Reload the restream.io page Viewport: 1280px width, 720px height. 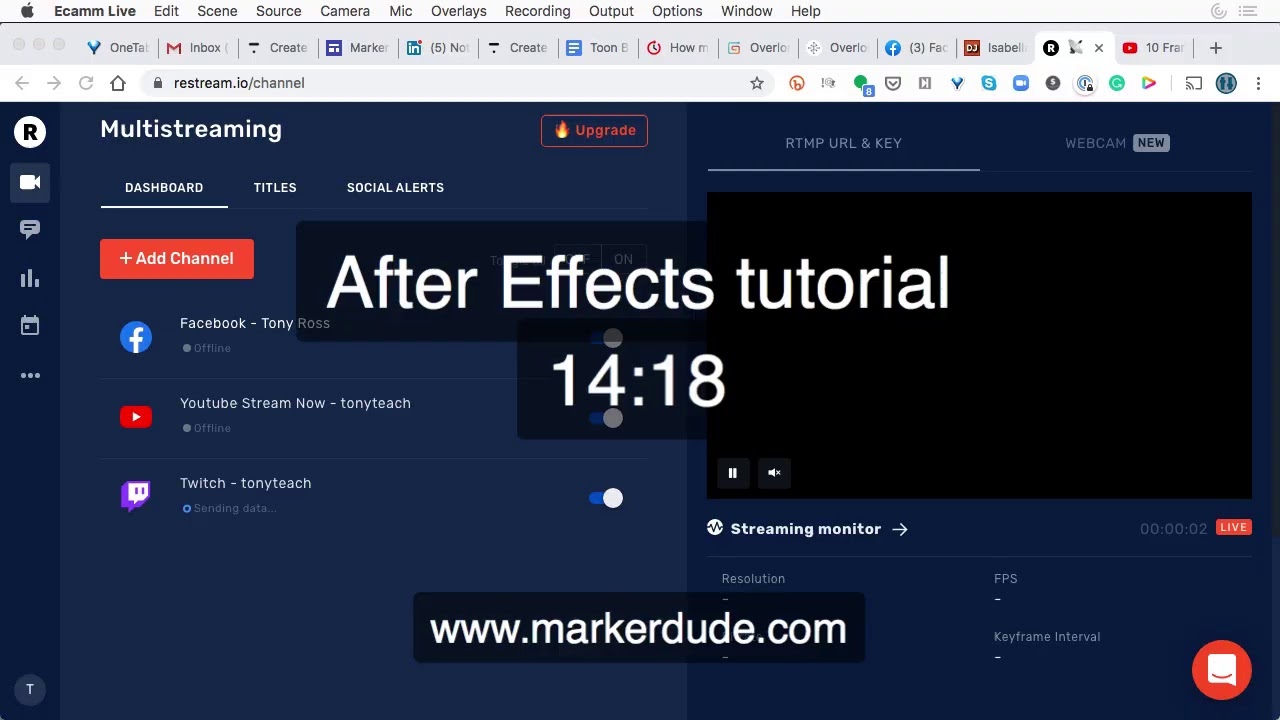point(86,83)
